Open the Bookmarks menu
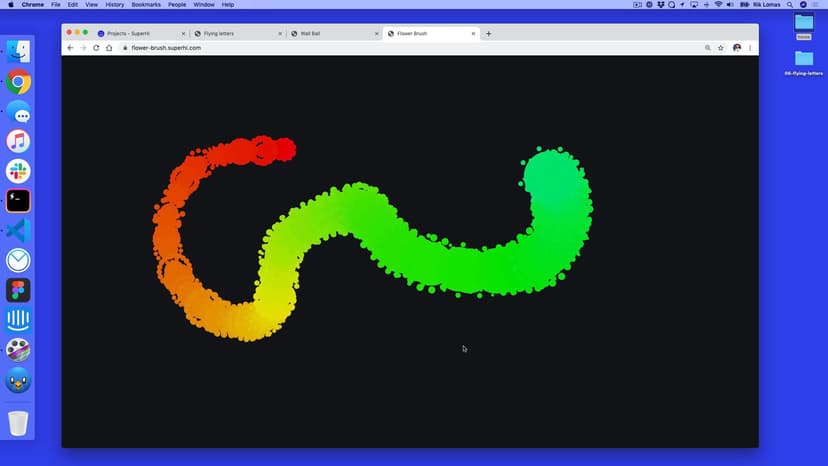828x466 pixels. 146,5
